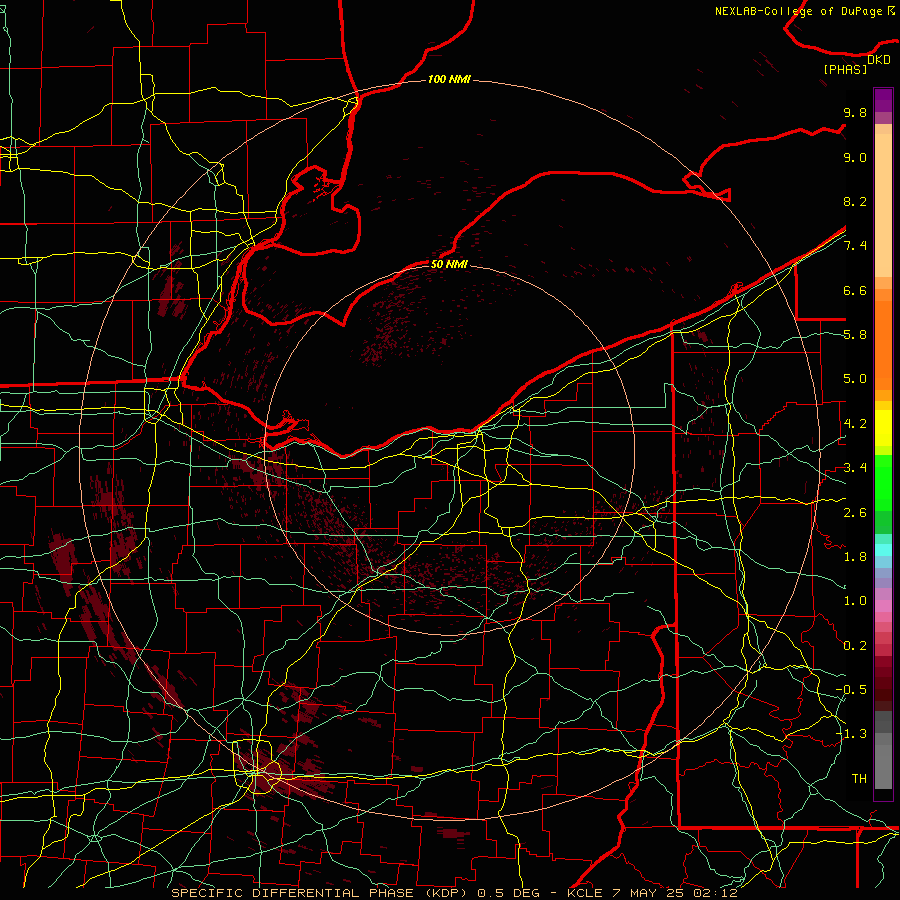Click the 2.6 legend value
Image resolution: width=900 pixels, height=900 pixels.
click(855, 513)
